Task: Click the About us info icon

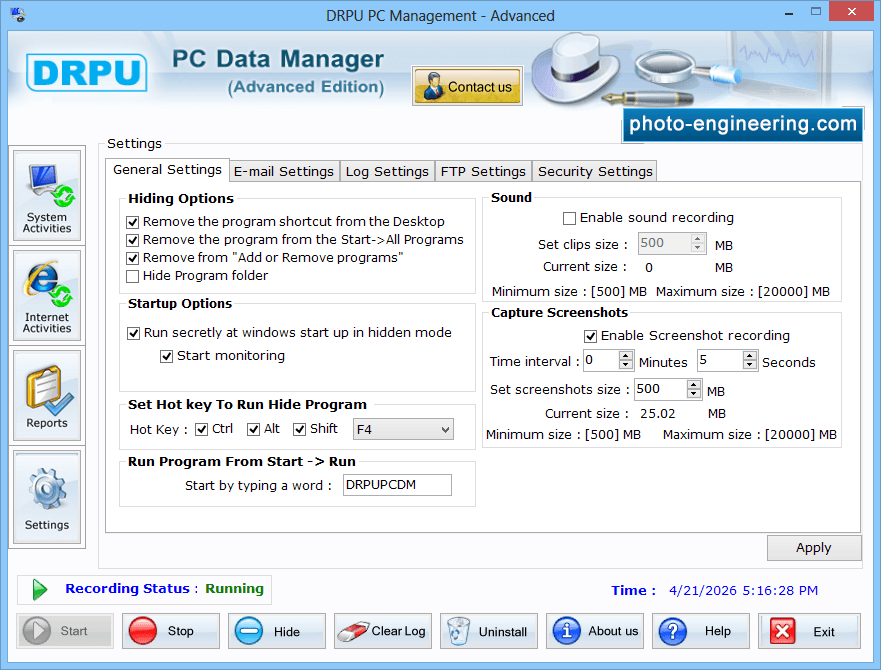Action: coord(566,631)
